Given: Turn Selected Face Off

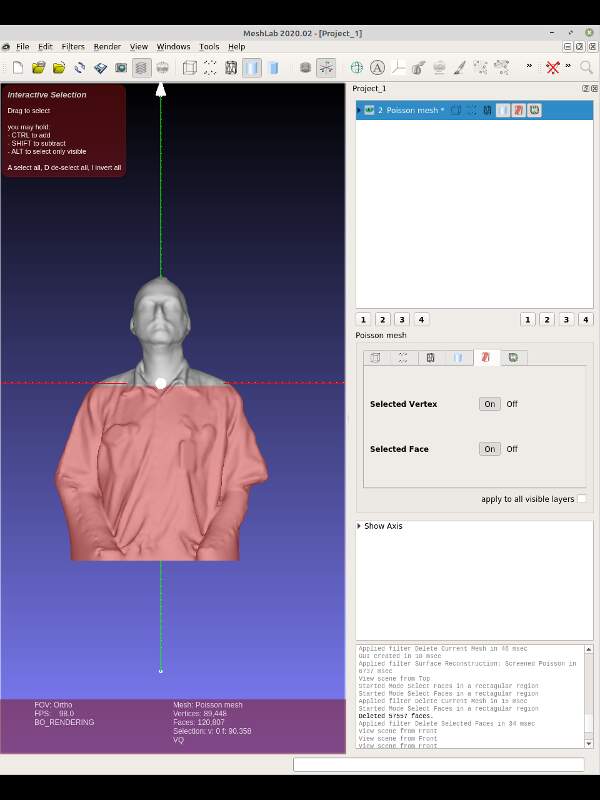Looking at the screenshot, I should click(x=512, y=449).
